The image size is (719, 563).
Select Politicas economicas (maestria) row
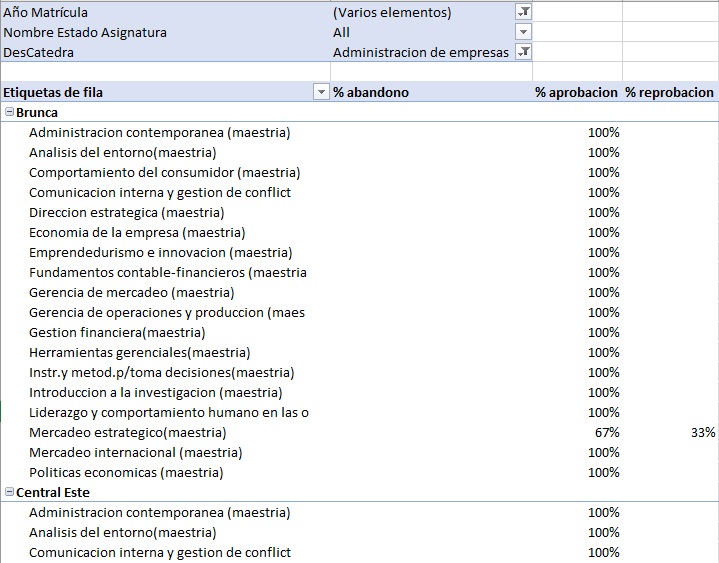pyautogui.click(x=126, y=472)
